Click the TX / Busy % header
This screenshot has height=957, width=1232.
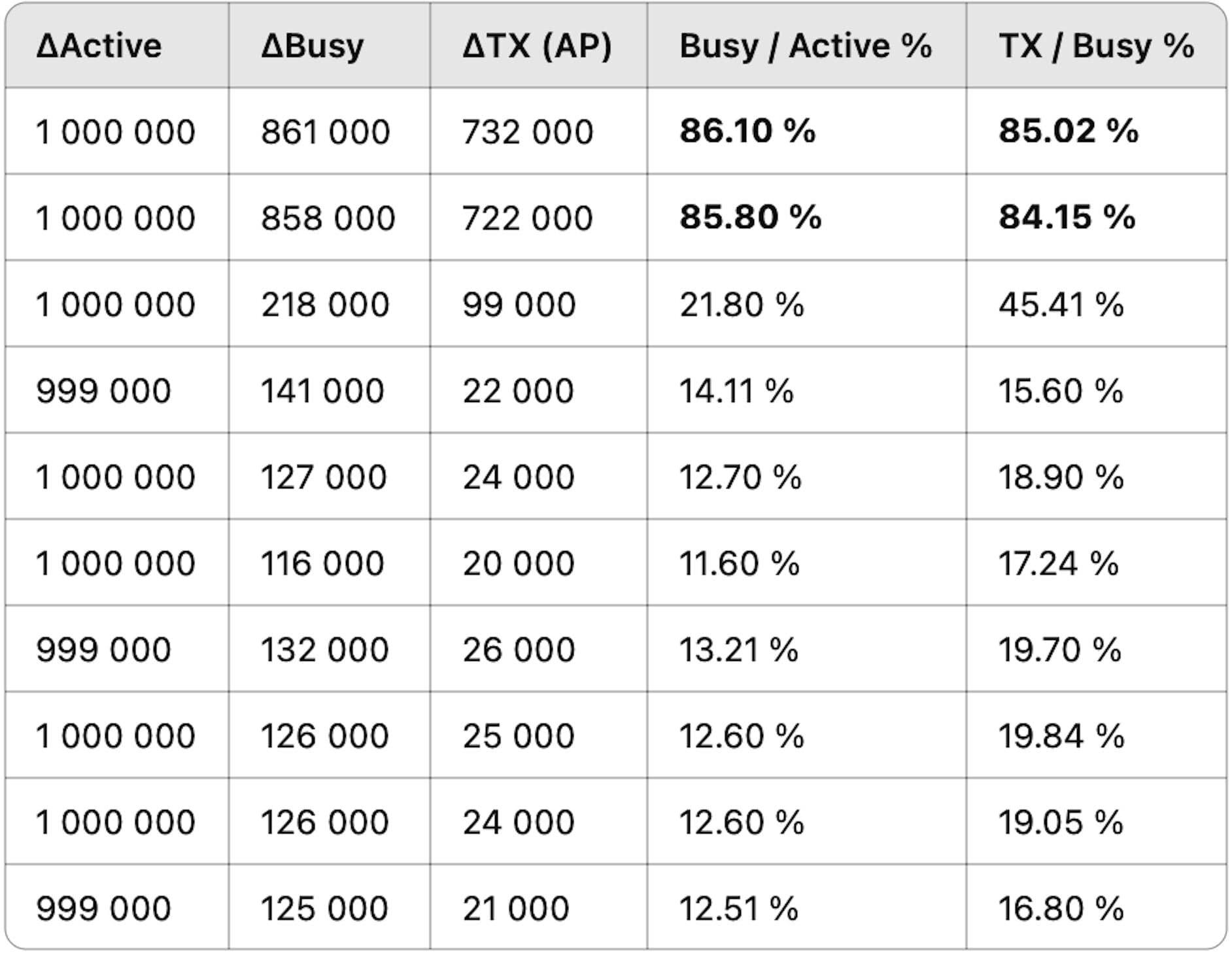[1096, 46]
